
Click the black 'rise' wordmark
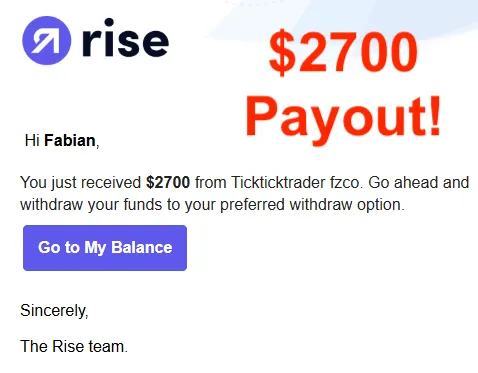click(125, 39)
